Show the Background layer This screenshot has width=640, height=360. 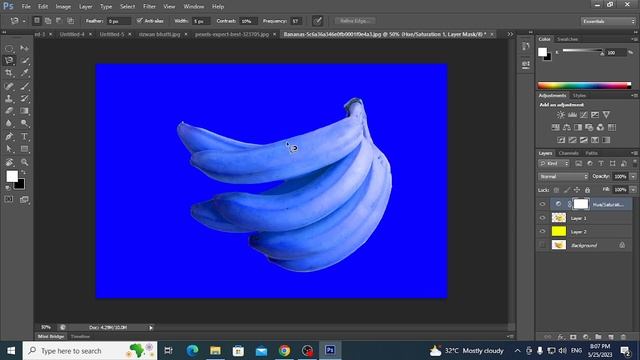click(x=542, y=245)
